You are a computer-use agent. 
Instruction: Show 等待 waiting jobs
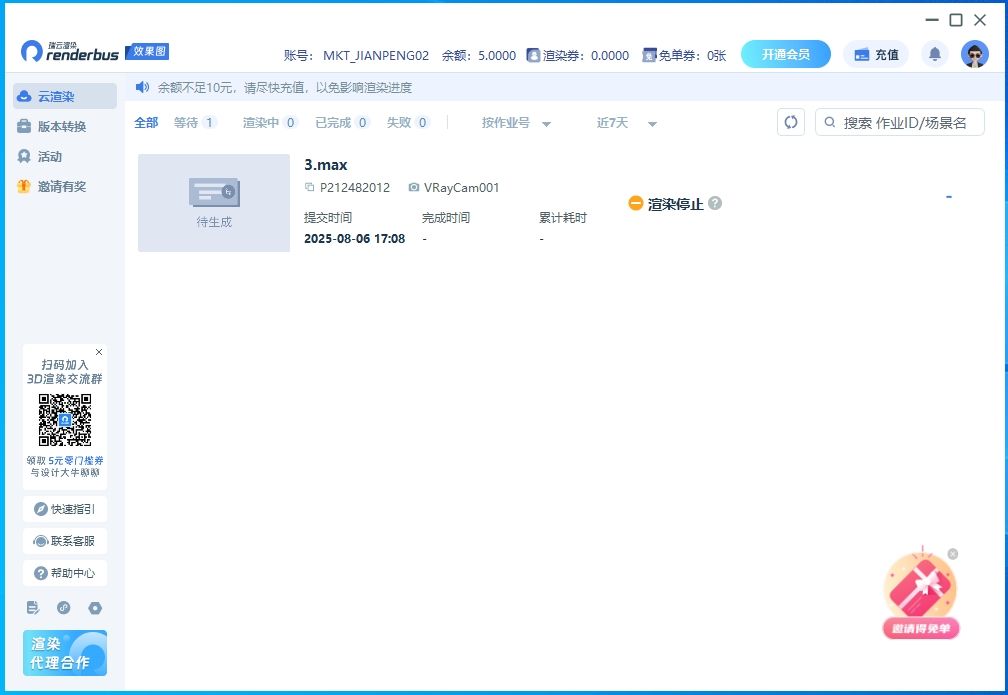195,122
